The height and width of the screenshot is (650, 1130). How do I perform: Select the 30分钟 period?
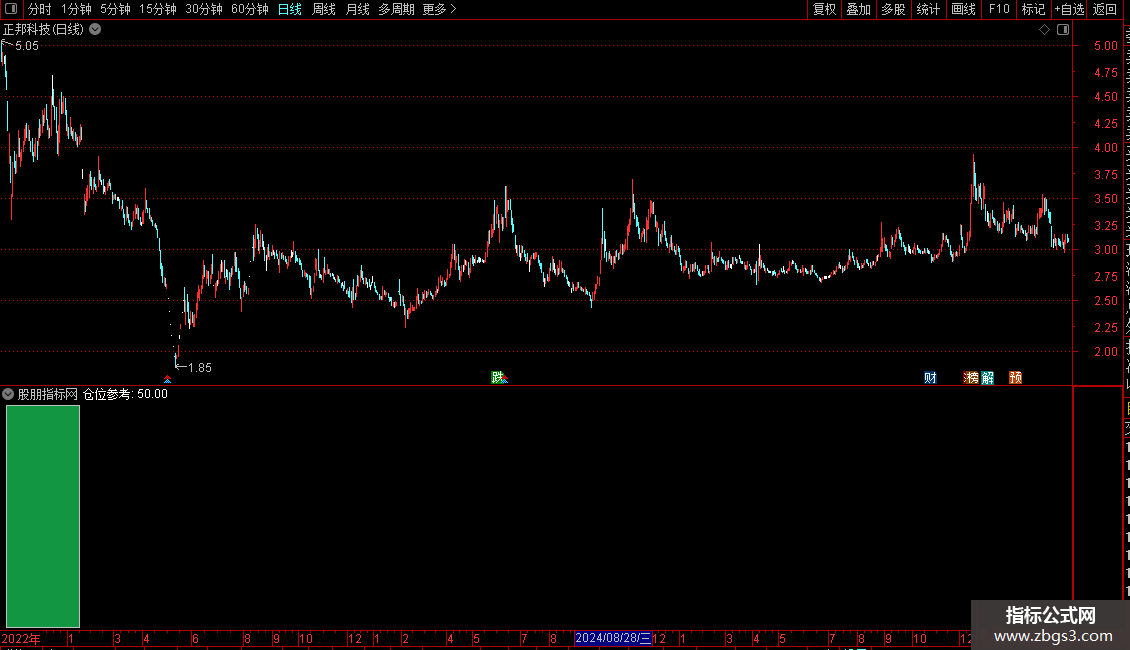coord(203,9)
